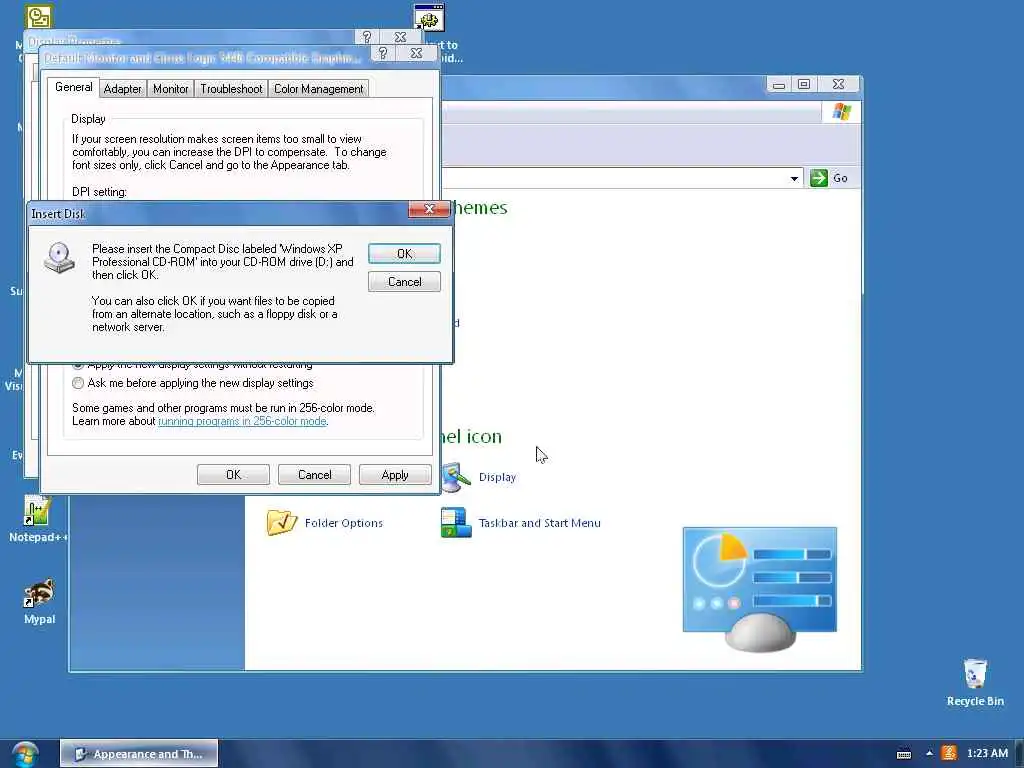
Task: Select Appearance and Themes taskbar button
Action: [139, 754]
